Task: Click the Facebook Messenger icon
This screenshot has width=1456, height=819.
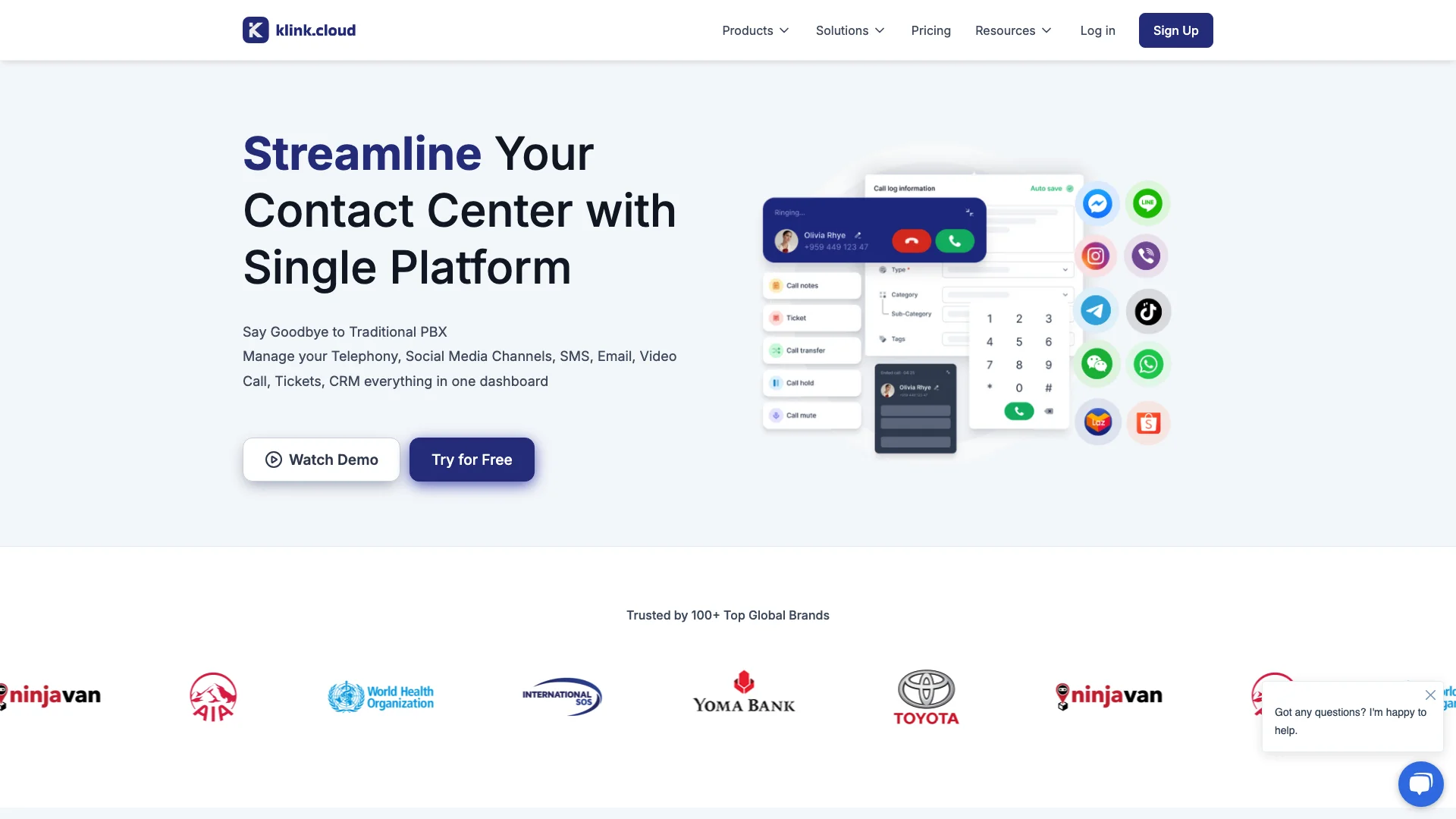Action: point(1097,203)
